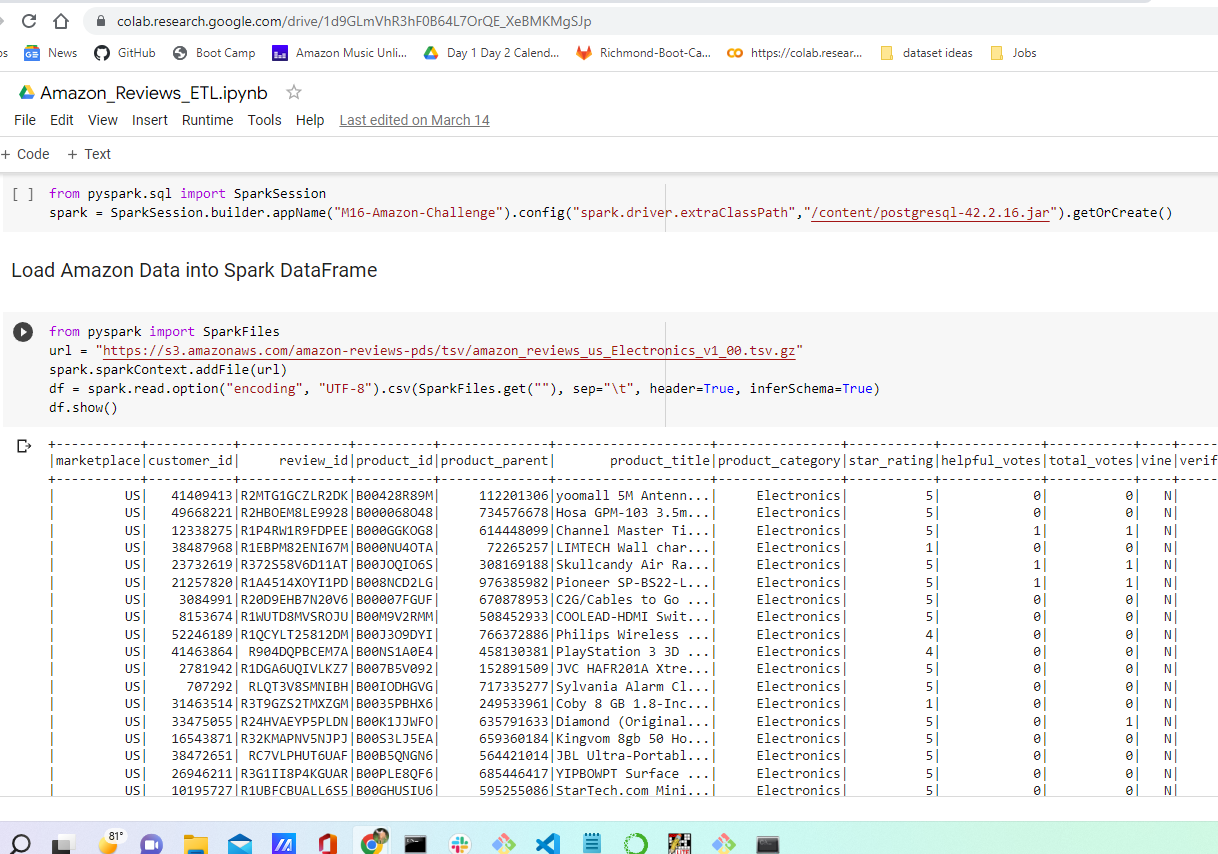This screenshot has height=854, width=1218.
Task: Run the SparkFiles code cell
Action: [x=22, y=331]
